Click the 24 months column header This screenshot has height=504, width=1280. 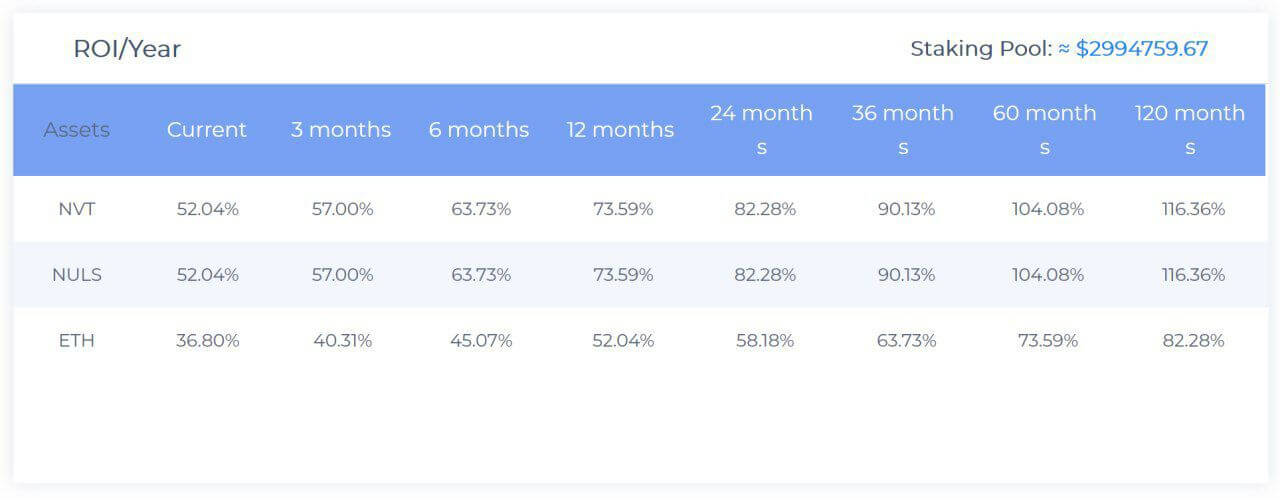pyautogui.click(x=761, y=130)
